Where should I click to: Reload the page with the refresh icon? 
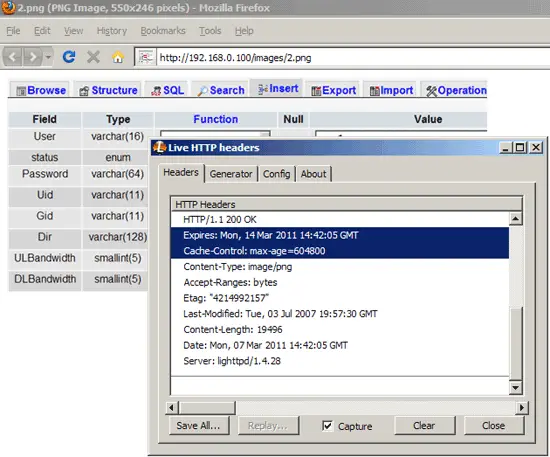point(69,56)
